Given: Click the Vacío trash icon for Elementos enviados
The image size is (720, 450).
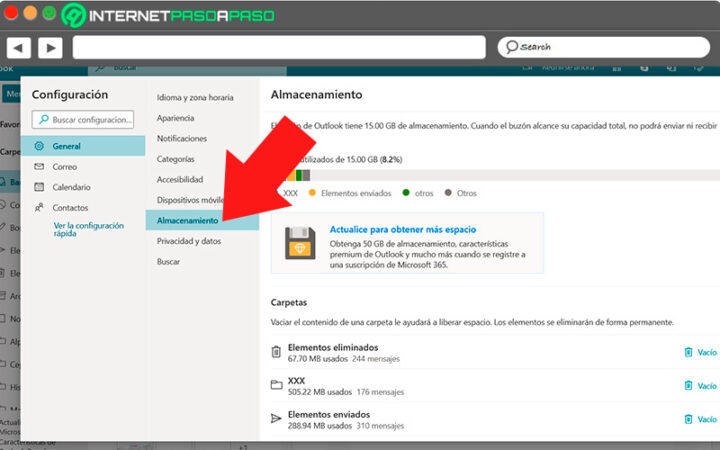Looking at the screenshot, I should point(688,419).
